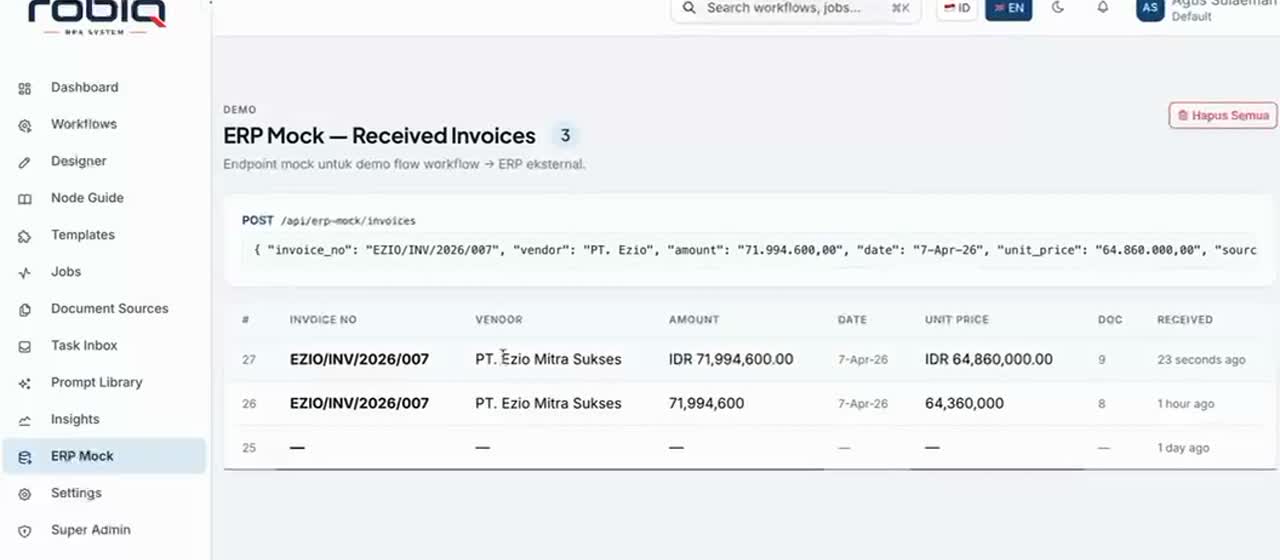The image size is (1280, 560).
Task: Click the search magnifier icon
Action: 689,8
